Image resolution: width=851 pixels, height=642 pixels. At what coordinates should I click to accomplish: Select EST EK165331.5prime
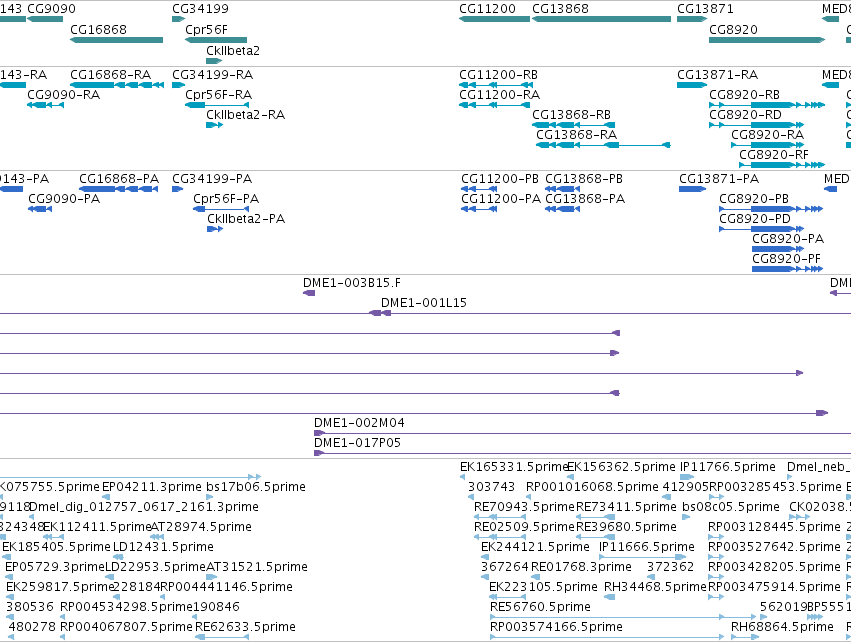click(x=513, y=467)
